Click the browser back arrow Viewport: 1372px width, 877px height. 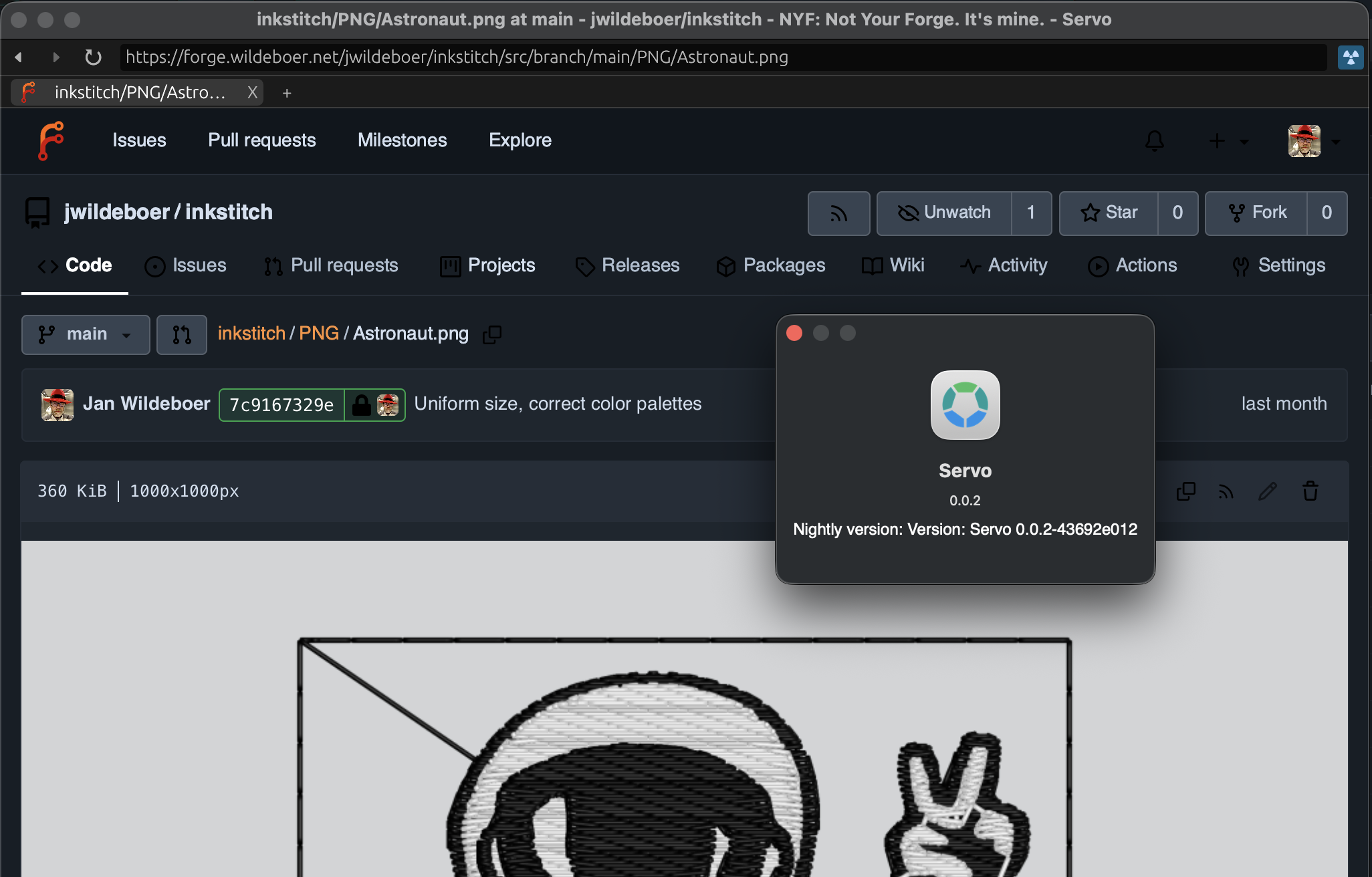click(x=19, y=57)
